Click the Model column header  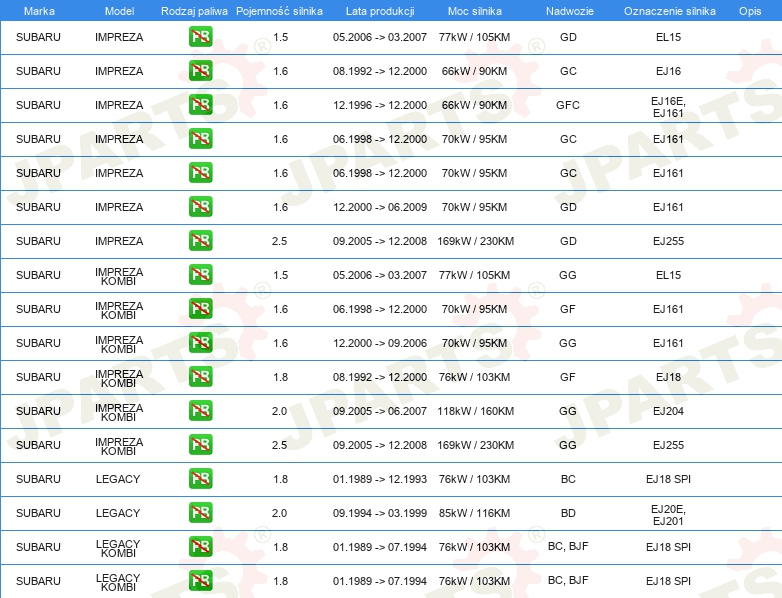pyautogui.click(x=119, y=11)
